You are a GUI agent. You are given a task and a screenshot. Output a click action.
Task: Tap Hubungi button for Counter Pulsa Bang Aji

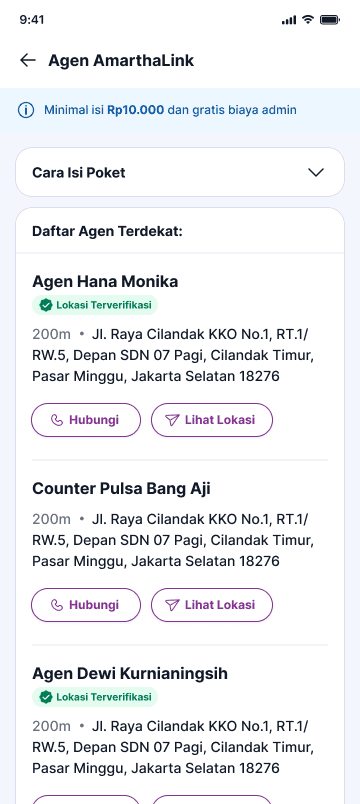tap(86, 605)
